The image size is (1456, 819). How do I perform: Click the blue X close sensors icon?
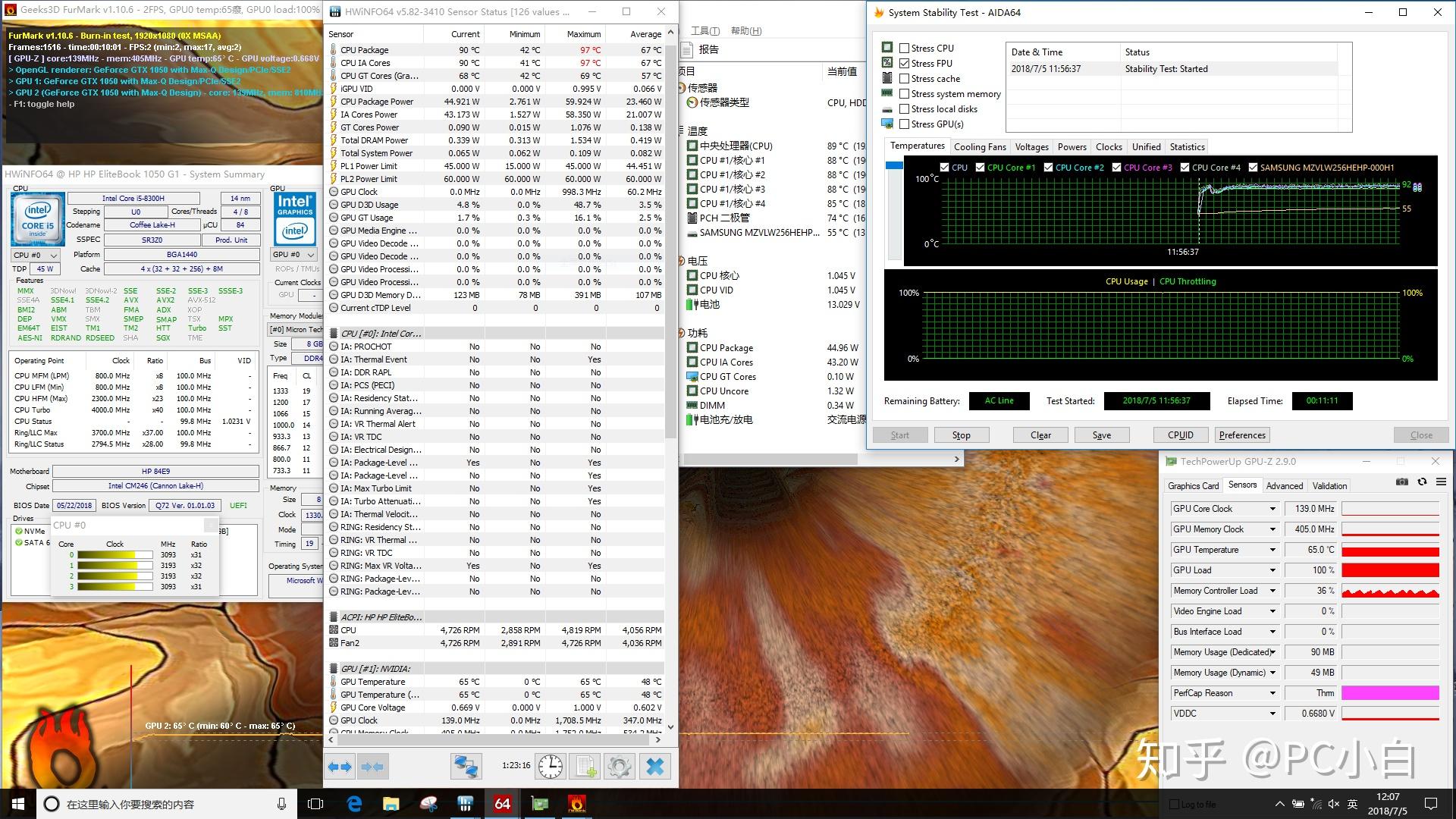click(655, 767)
